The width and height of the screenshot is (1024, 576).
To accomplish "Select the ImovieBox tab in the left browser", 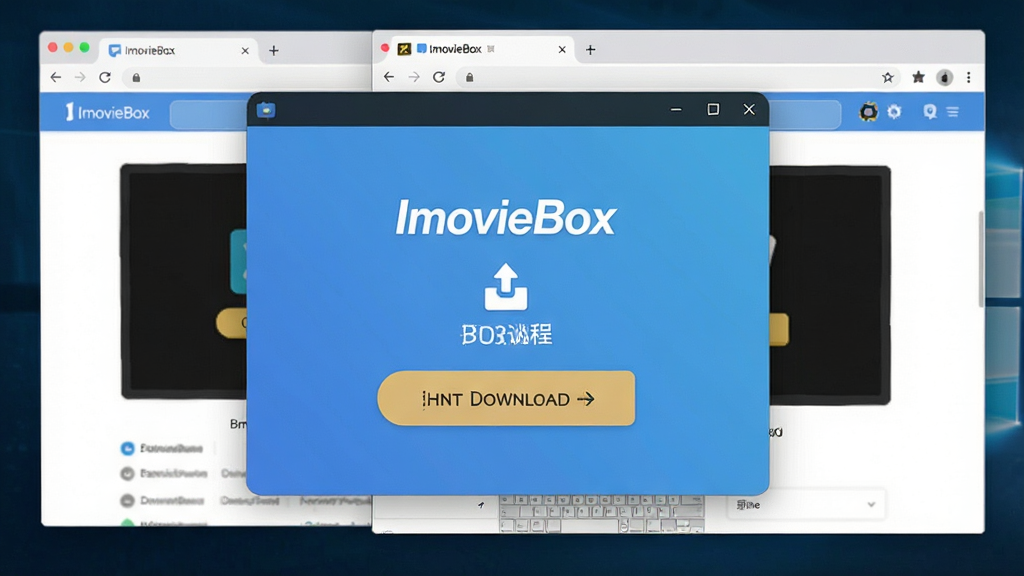I will point(178,50).
